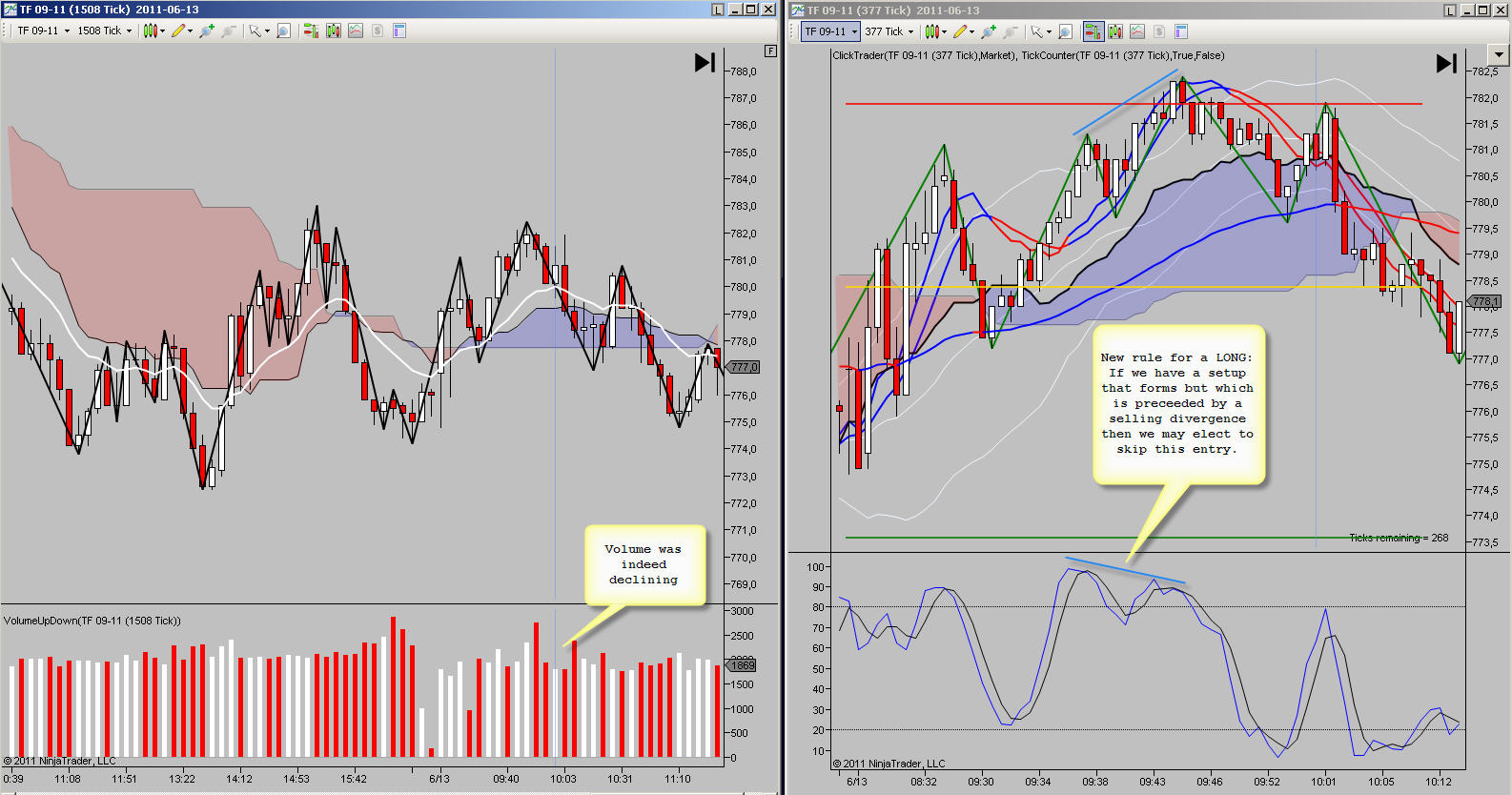Open Indicators icon in 1508 Tick window
1512x795 pixels.
point(333,31)
